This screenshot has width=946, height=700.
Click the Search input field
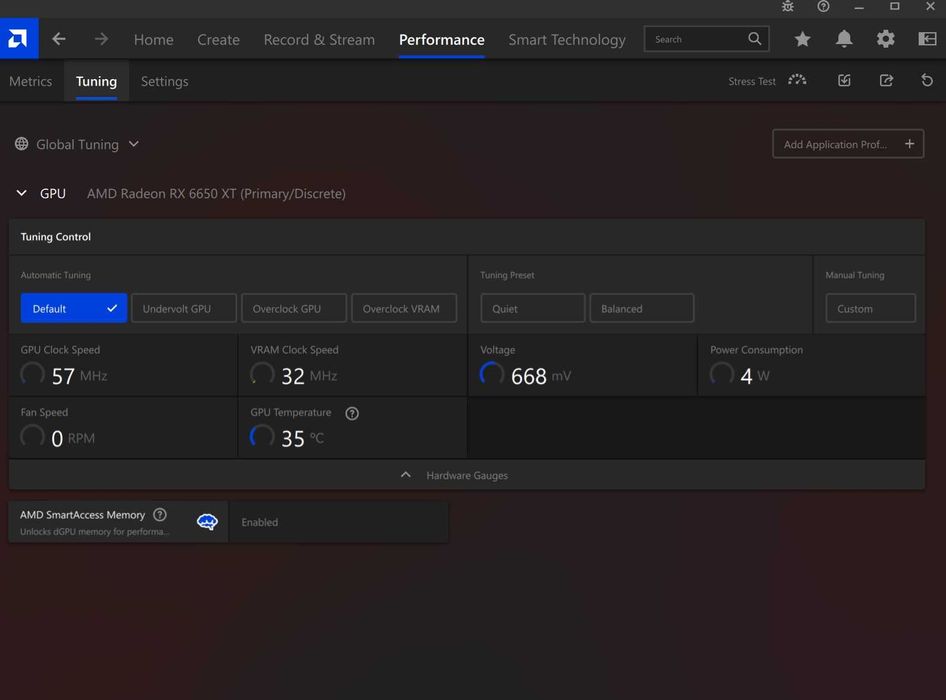(x=695, y=39)
